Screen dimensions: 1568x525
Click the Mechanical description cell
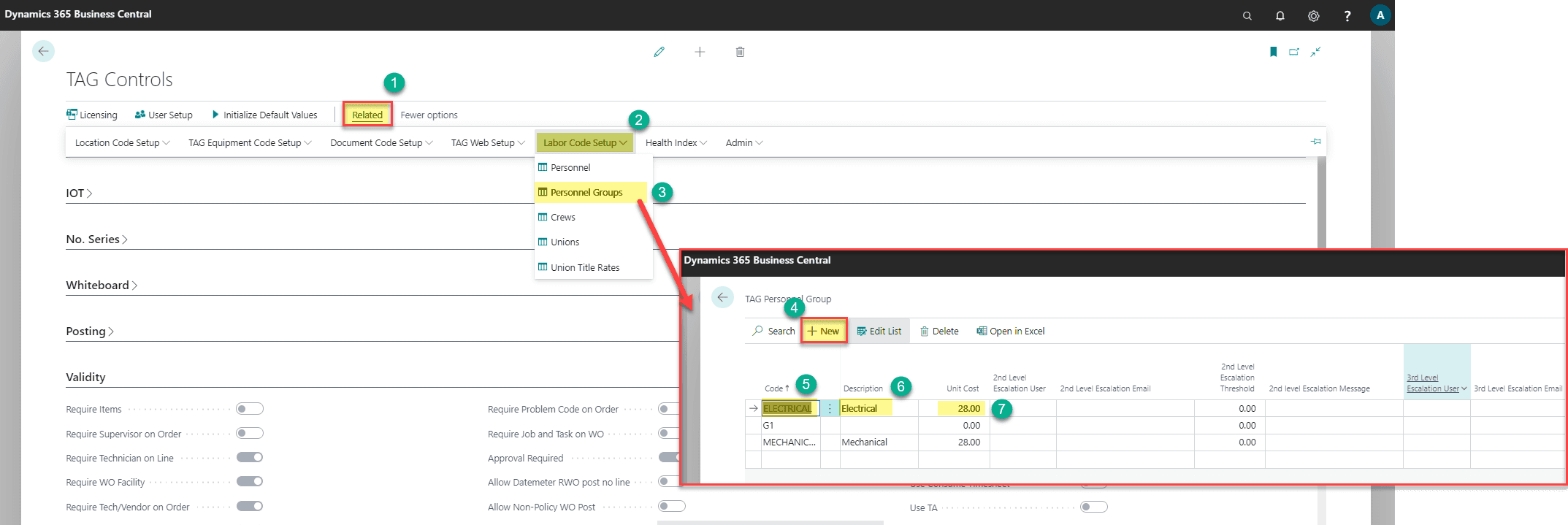click(x=879, y=442)
